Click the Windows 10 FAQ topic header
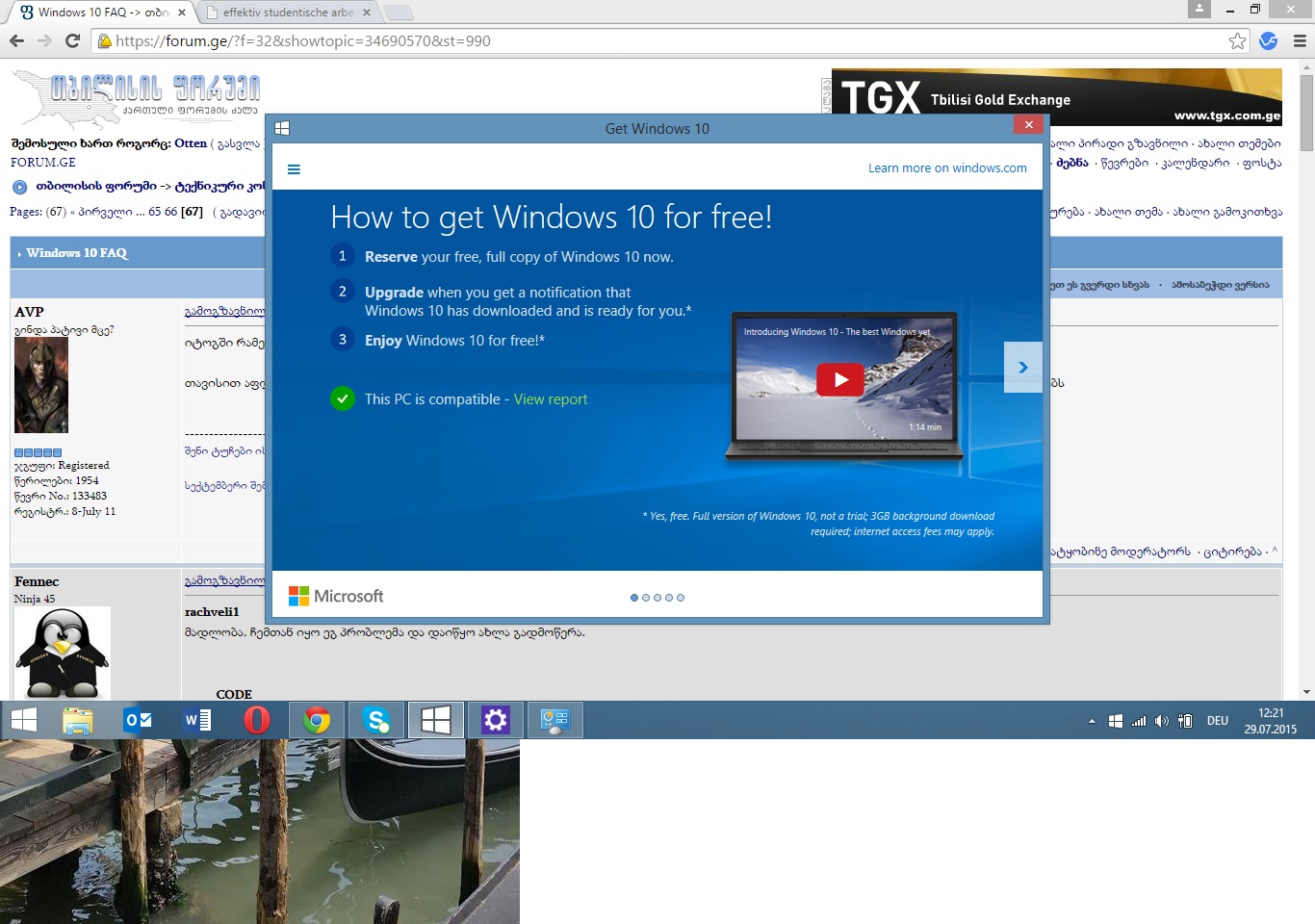 click(77, 253)
